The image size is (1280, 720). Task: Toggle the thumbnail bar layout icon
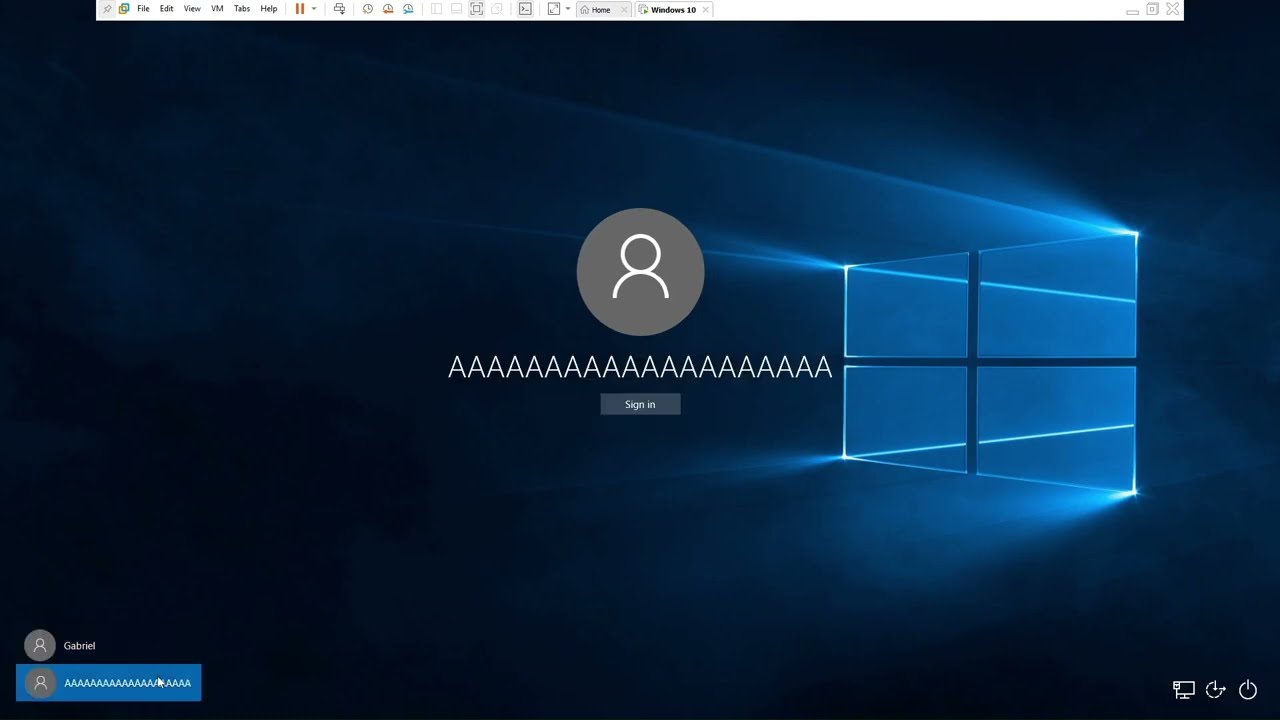point(456,9)
